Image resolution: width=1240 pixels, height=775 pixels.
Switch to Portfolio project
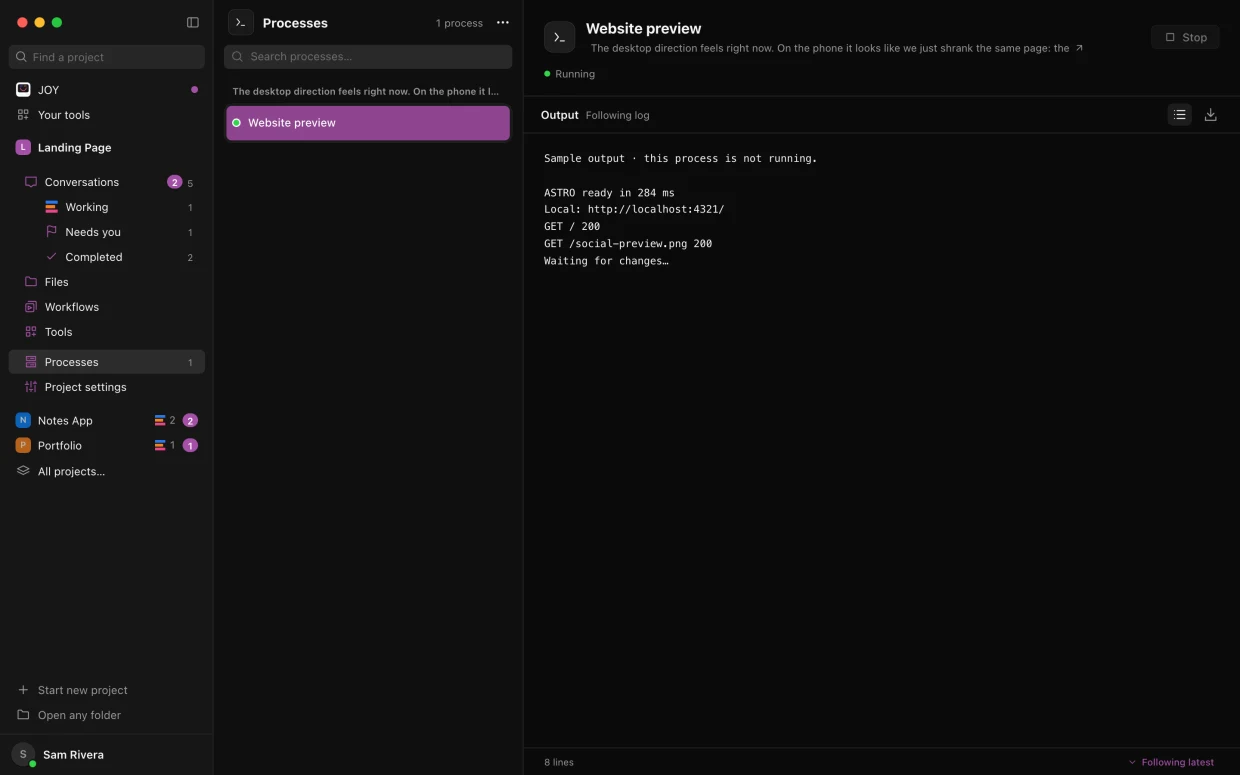[x=107, y=445]
